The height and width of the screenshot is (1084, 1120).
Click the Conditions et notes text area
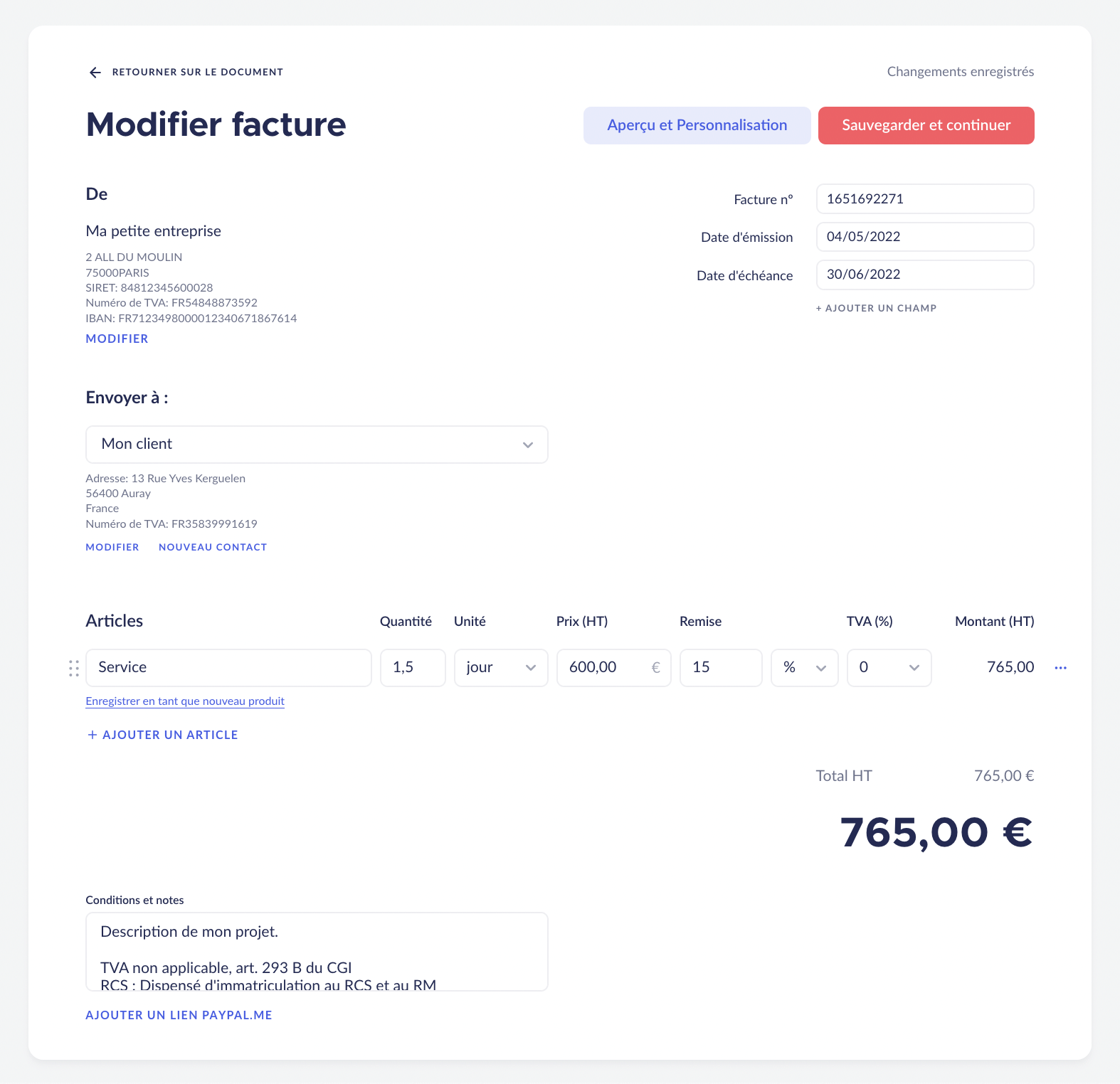pyautogui.click(x=317, y=952)
